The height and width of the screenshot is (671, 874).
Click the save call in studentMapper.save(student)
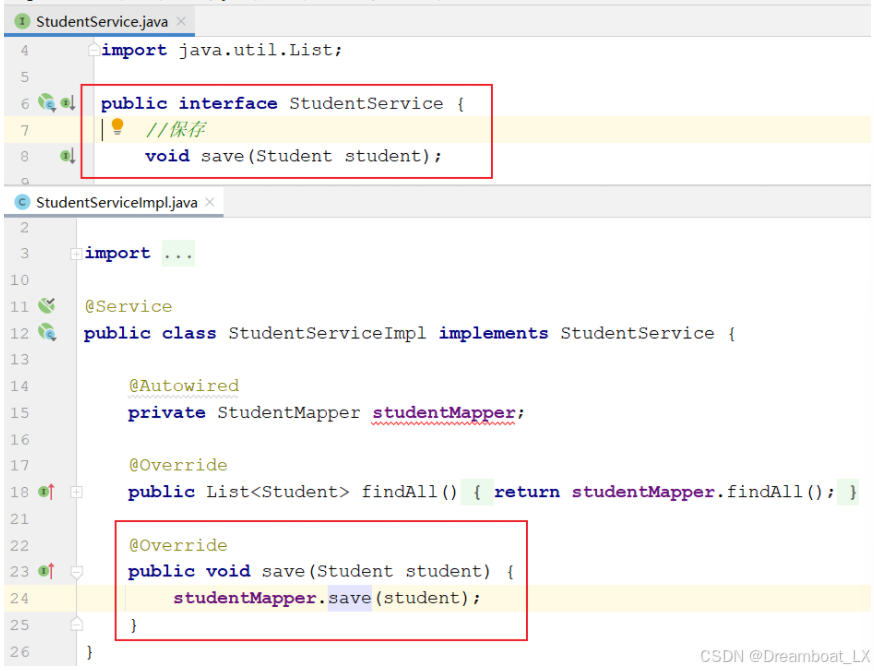(349, 599)
